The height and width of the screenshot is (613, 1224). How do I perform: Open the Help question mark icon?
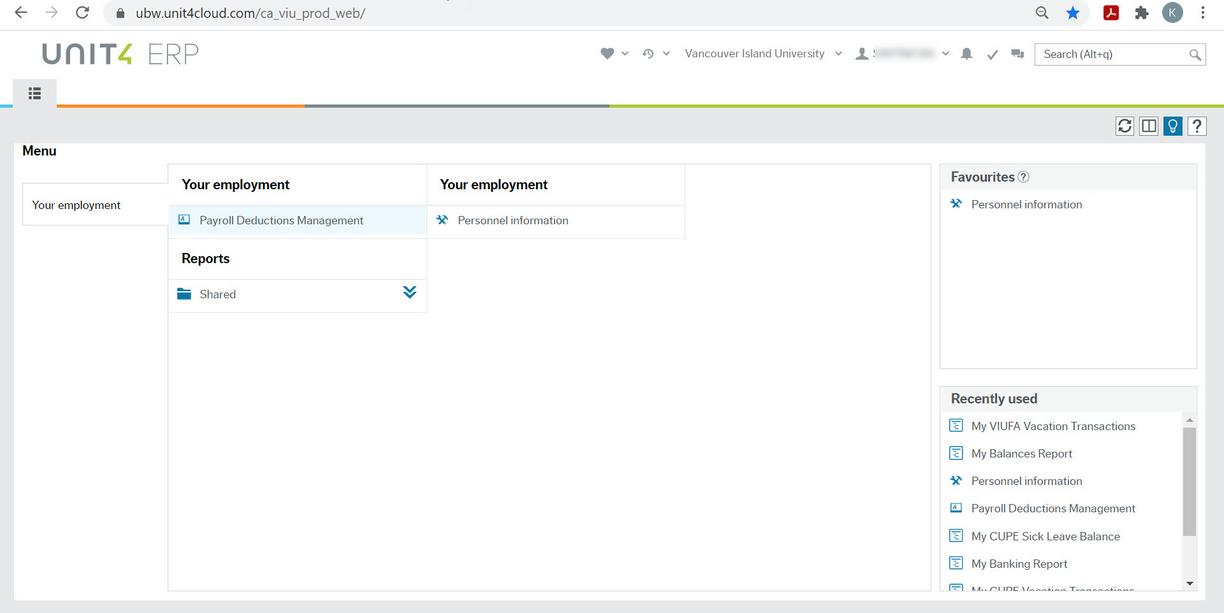coord(1196,125)
